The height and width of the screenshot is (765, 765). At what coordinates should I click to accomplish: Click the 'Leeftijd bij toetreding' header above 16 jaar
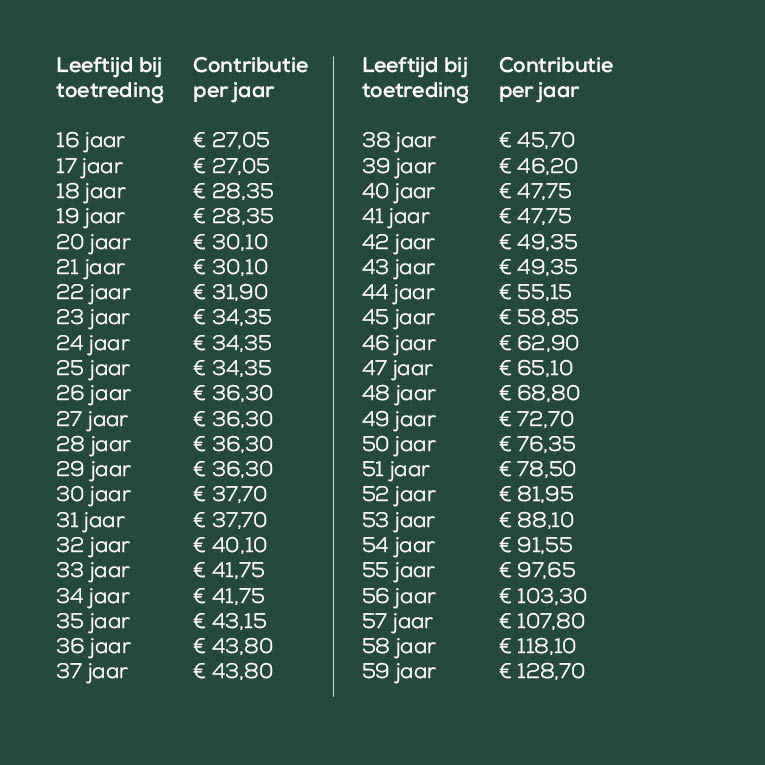point(109,79)
